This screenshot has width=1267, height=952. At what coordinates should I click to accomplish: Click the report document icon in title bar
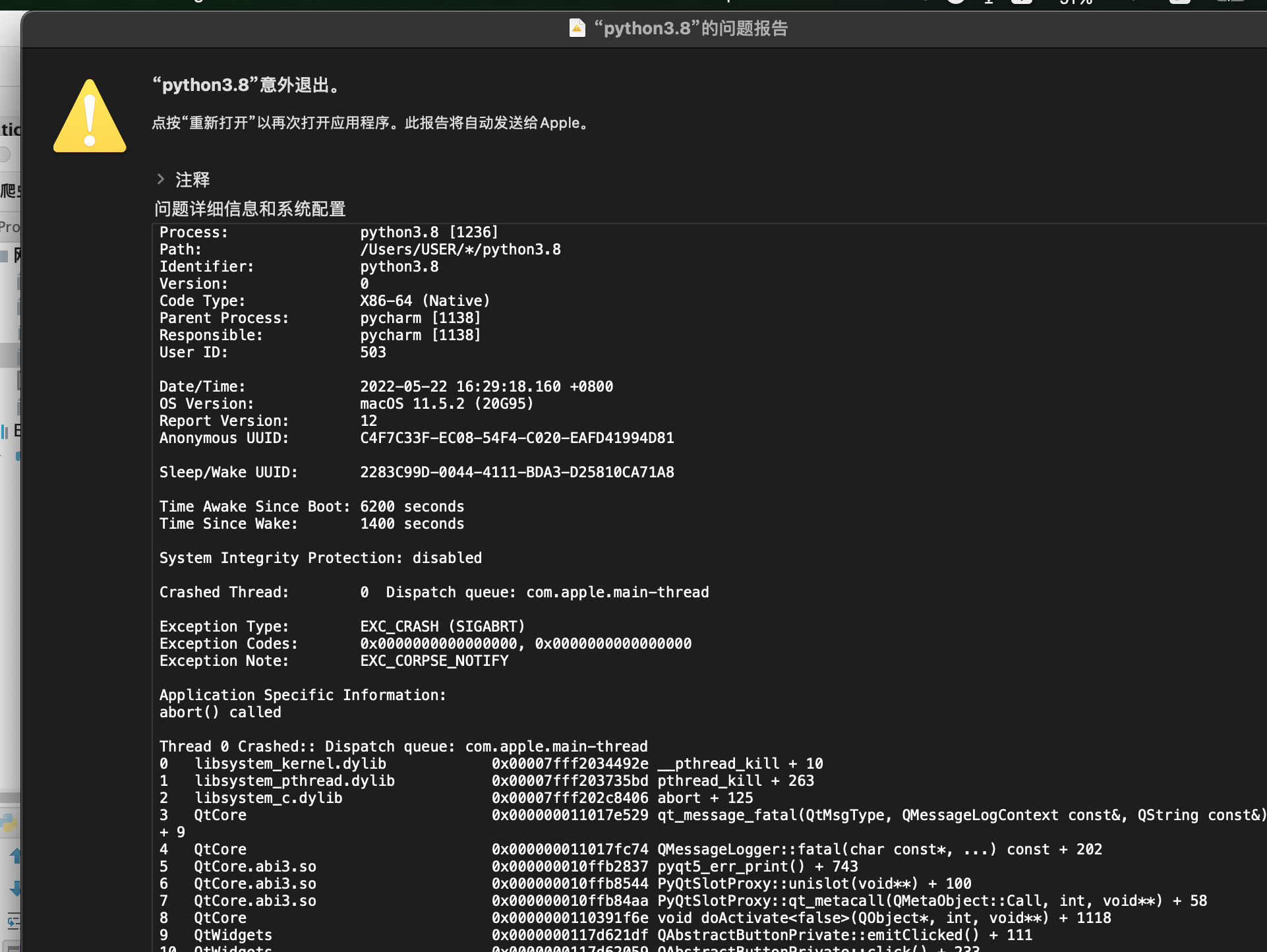point(577,28)
